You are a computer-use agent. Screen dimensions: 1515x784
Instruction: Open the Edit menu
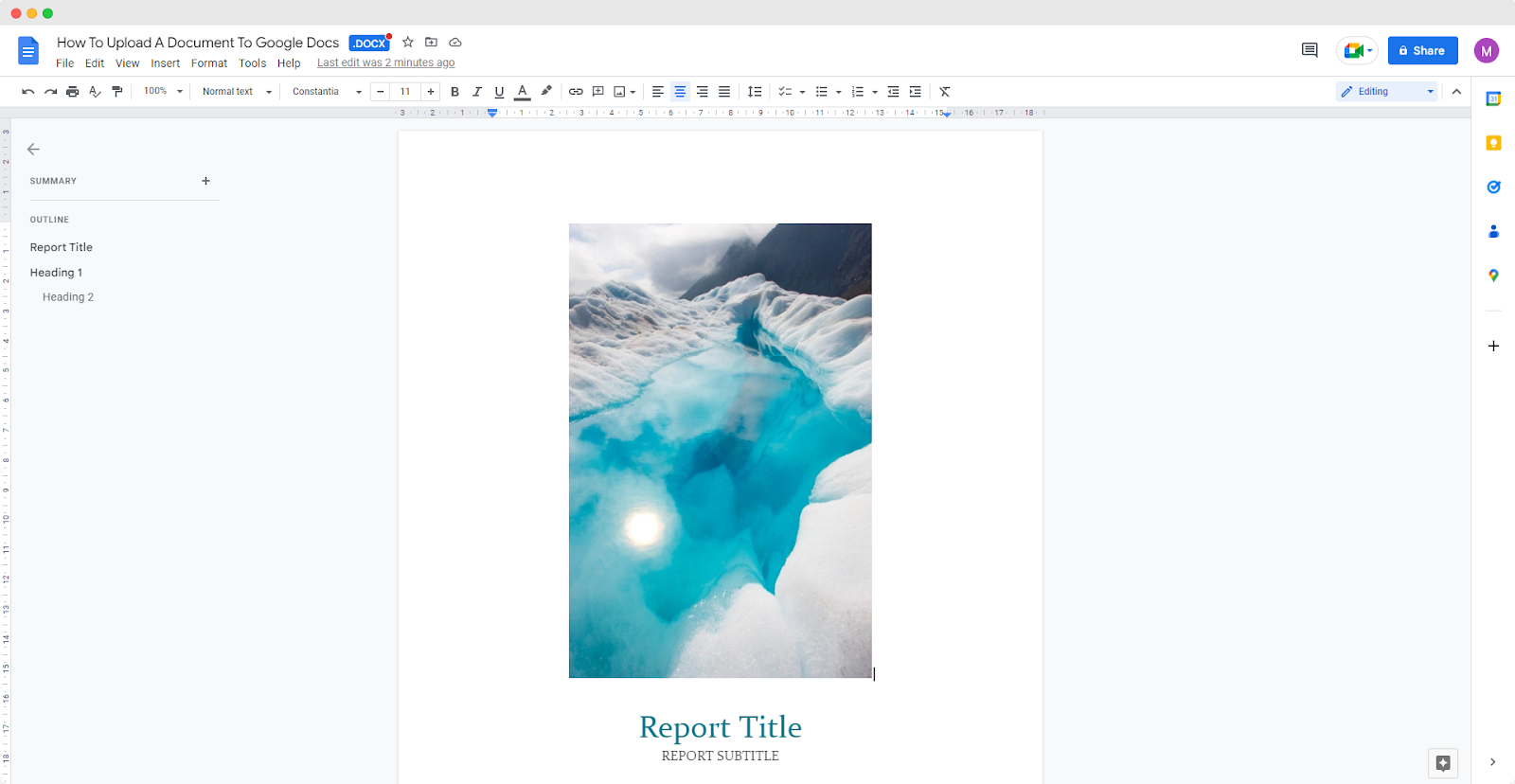[95, 63]
